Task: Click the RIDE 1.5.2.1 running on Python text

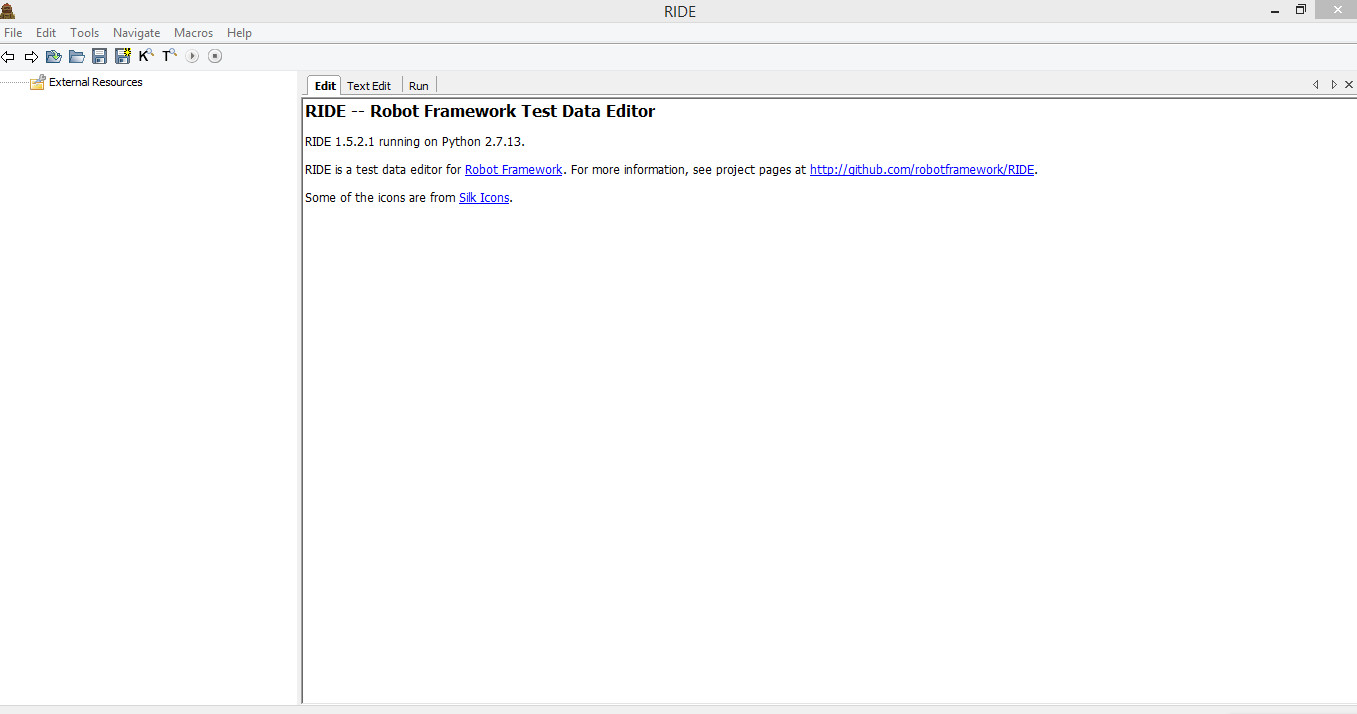Action: coord(415,142)
